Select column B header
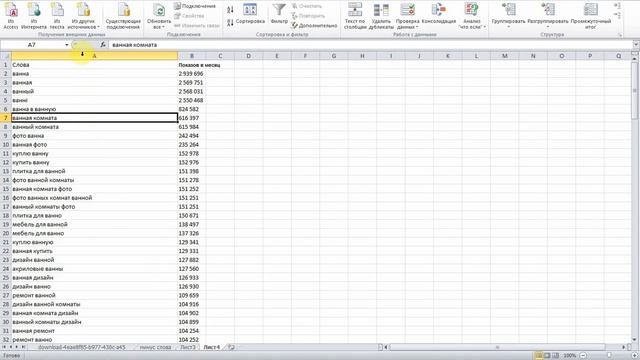 coord(192,56)
